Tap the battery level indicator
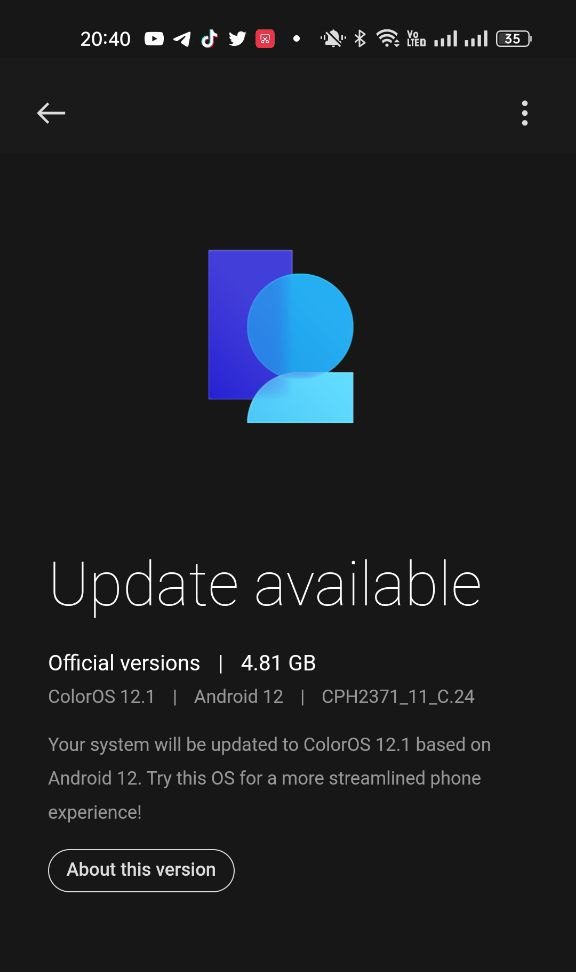This screenshot has height=972, width=576. [514, 39]
